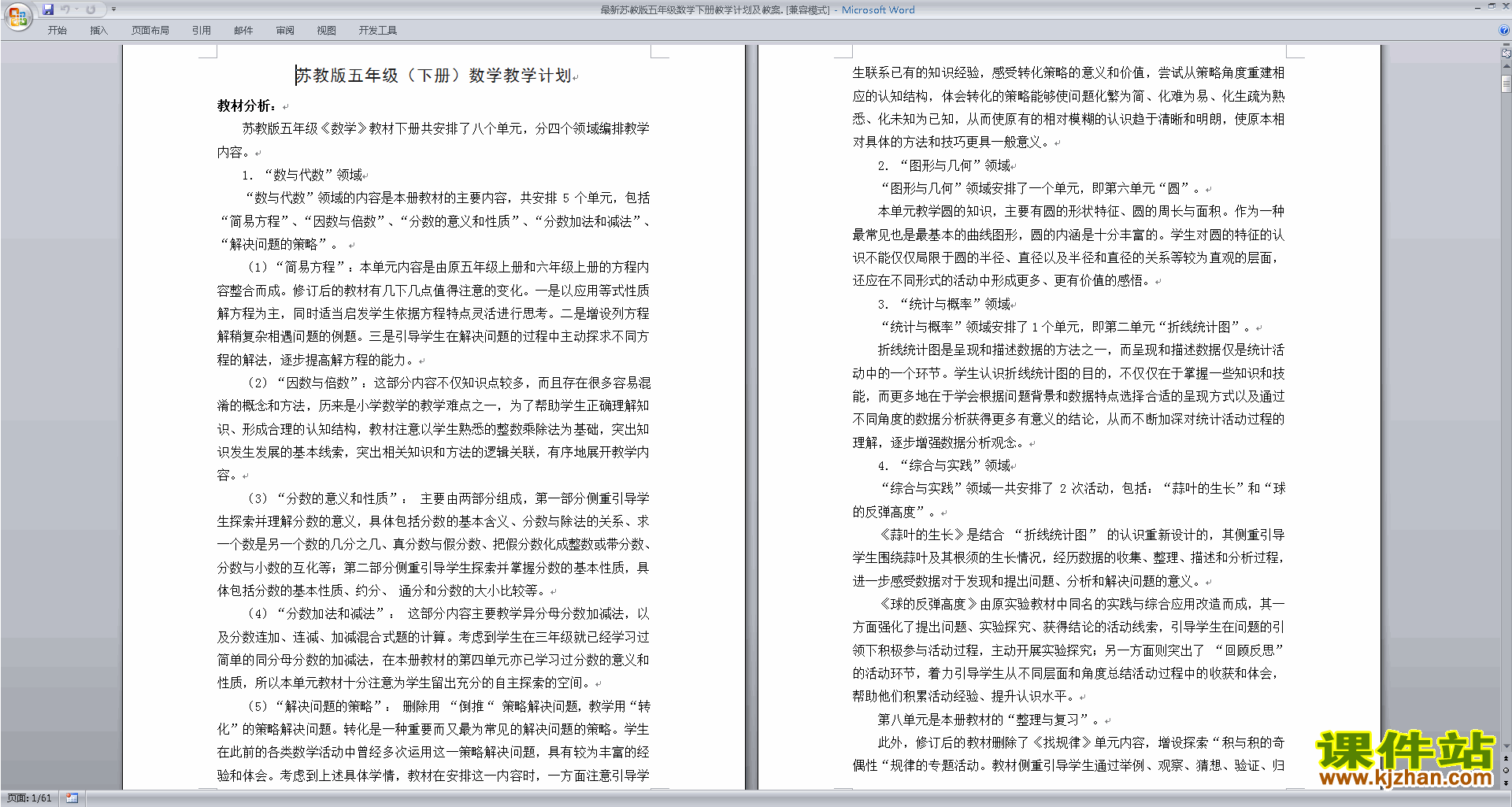Viewport: 1512px width, 807px height.
Task: Click the line 第八单元是本册教材的“整理与复习”
Action: [989, 720]
